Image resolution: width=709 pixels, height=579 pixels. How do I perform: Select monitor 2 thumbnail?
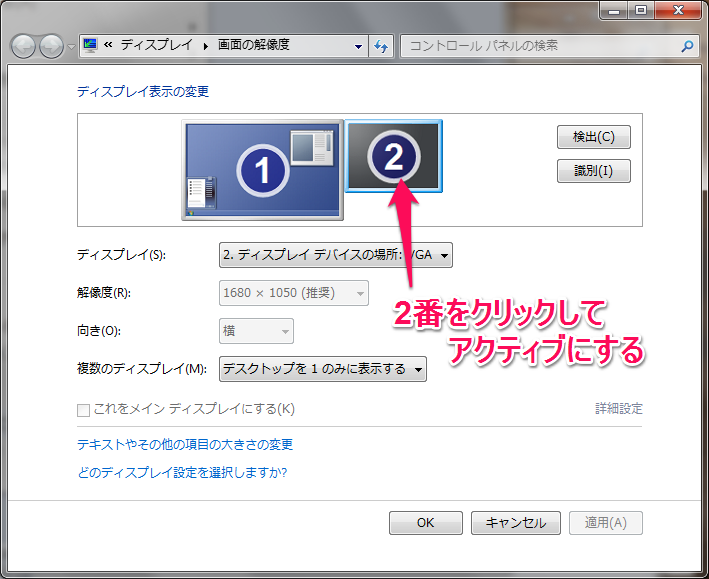(x=394, y=156)
